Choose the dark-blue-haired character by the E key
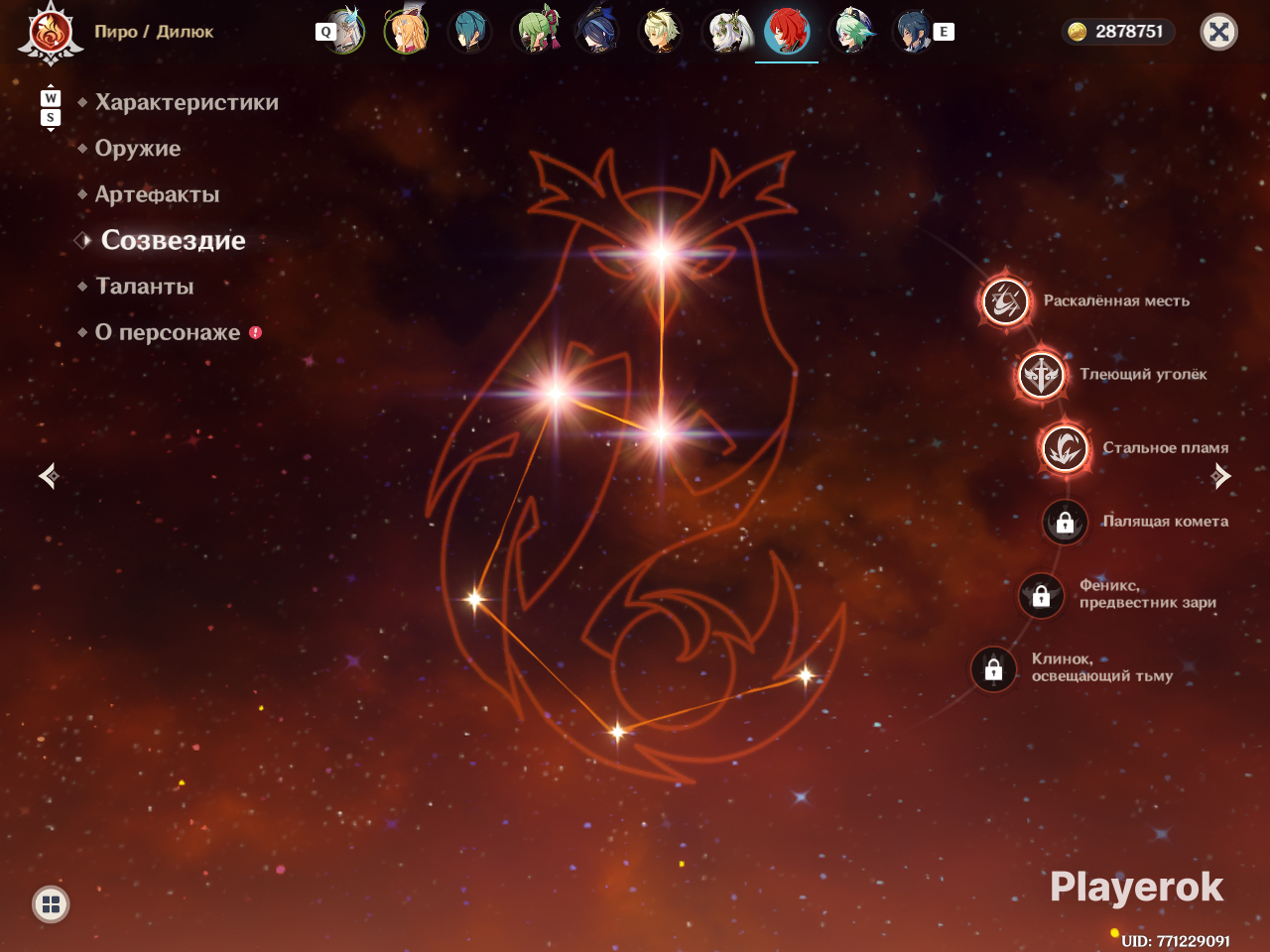The image size is (1270, 952). [x=914, y=31]
